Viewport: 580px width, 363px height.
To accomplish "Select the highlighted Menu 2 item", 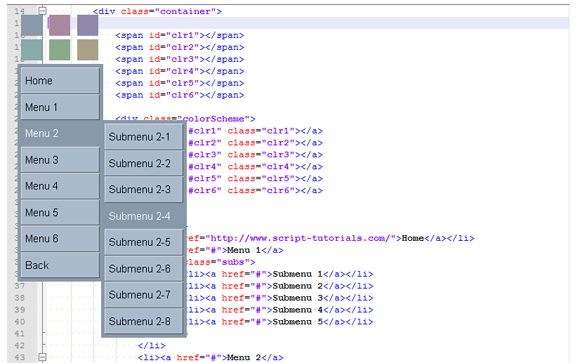I will tap(60, 133).
